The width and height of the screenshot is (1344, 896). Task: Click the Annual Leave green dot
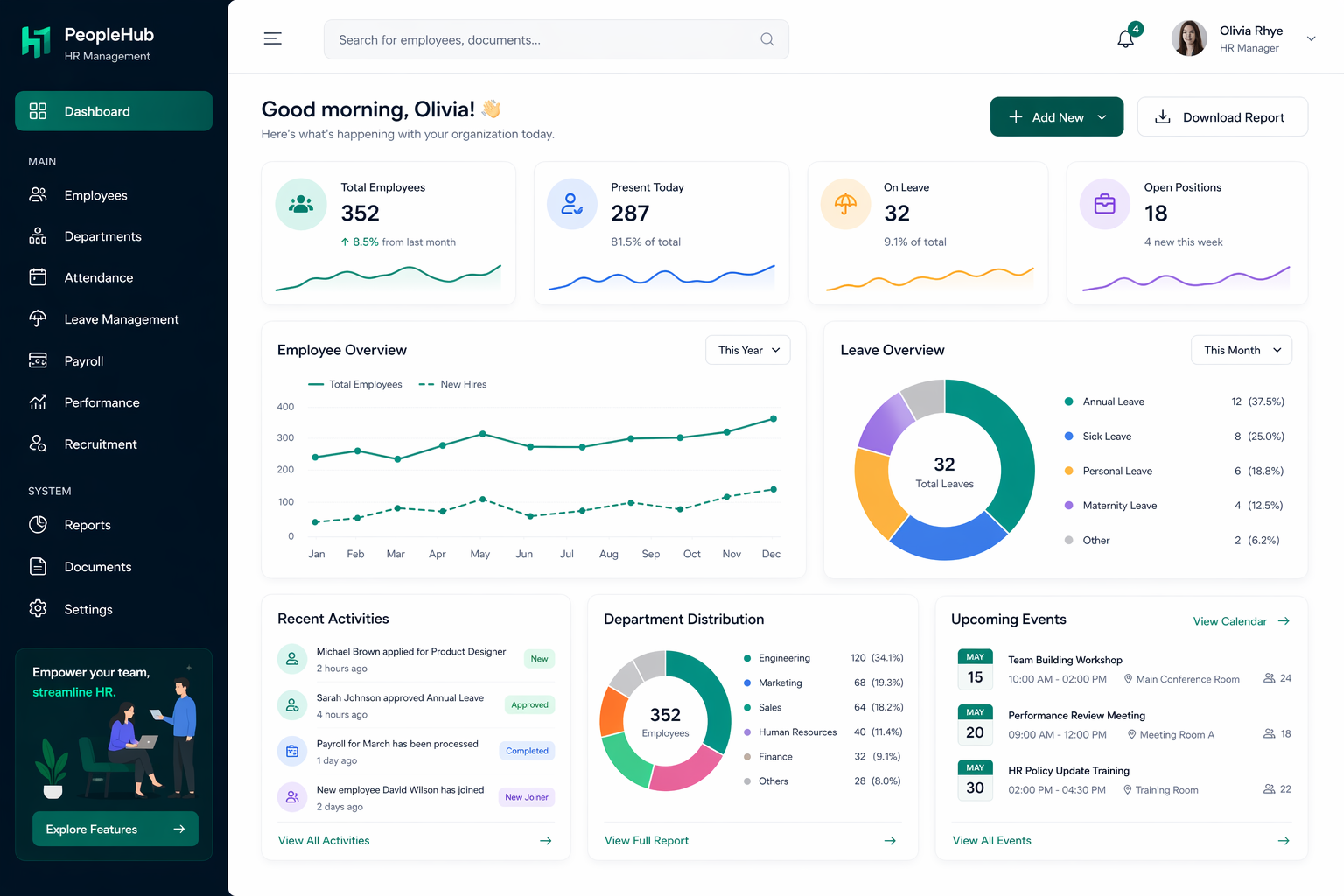[x=1068, y=402]
